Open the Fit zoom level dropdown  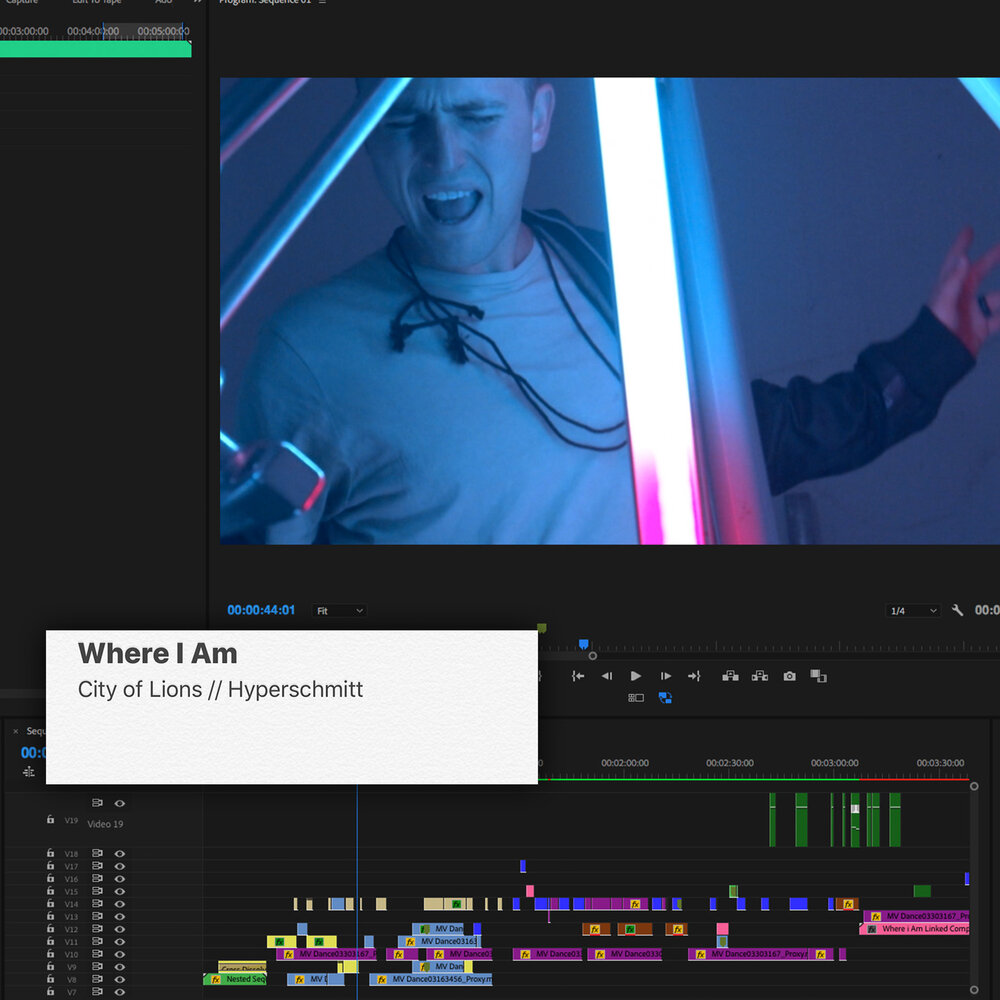(x=339, y=610)
